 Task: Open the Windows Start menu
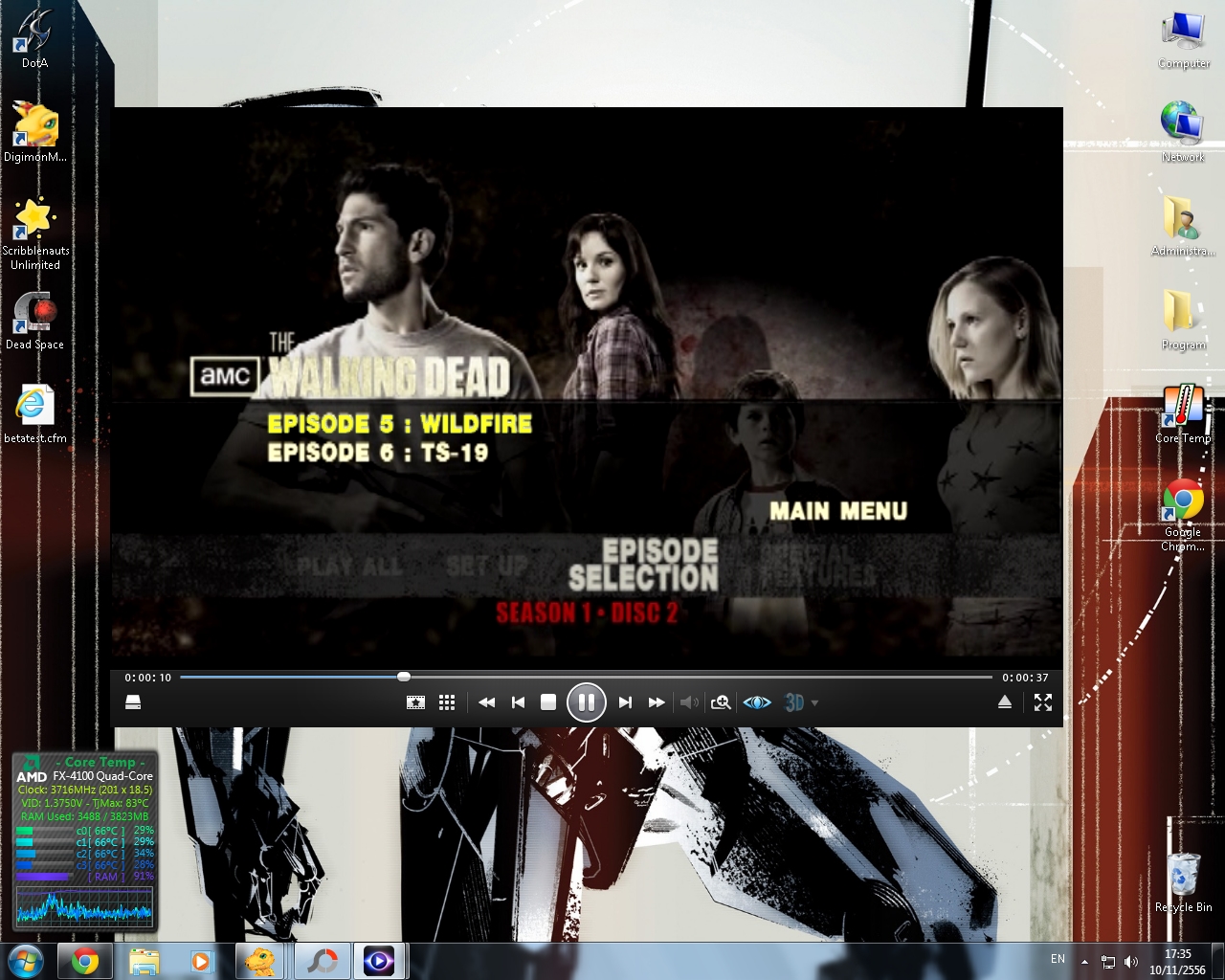[x=26, y=961]
